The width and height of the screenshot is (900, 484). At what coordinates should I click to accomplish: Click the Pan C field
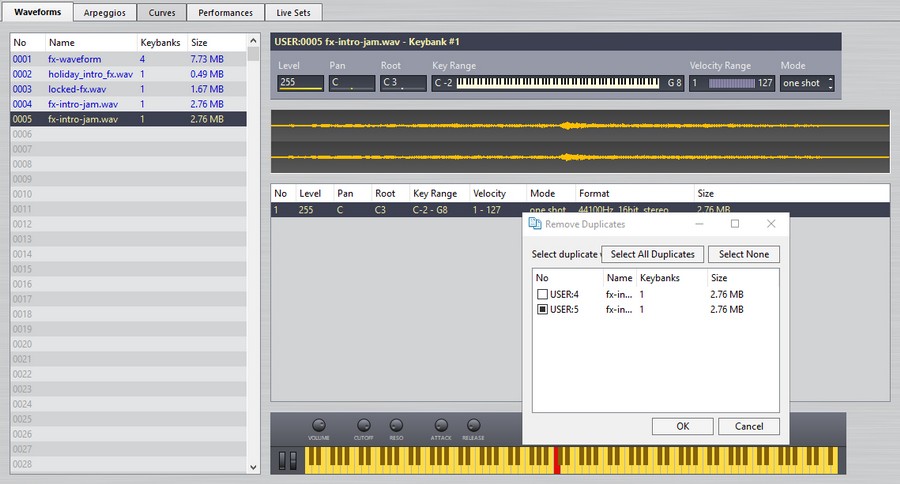(x=352, y=83)
